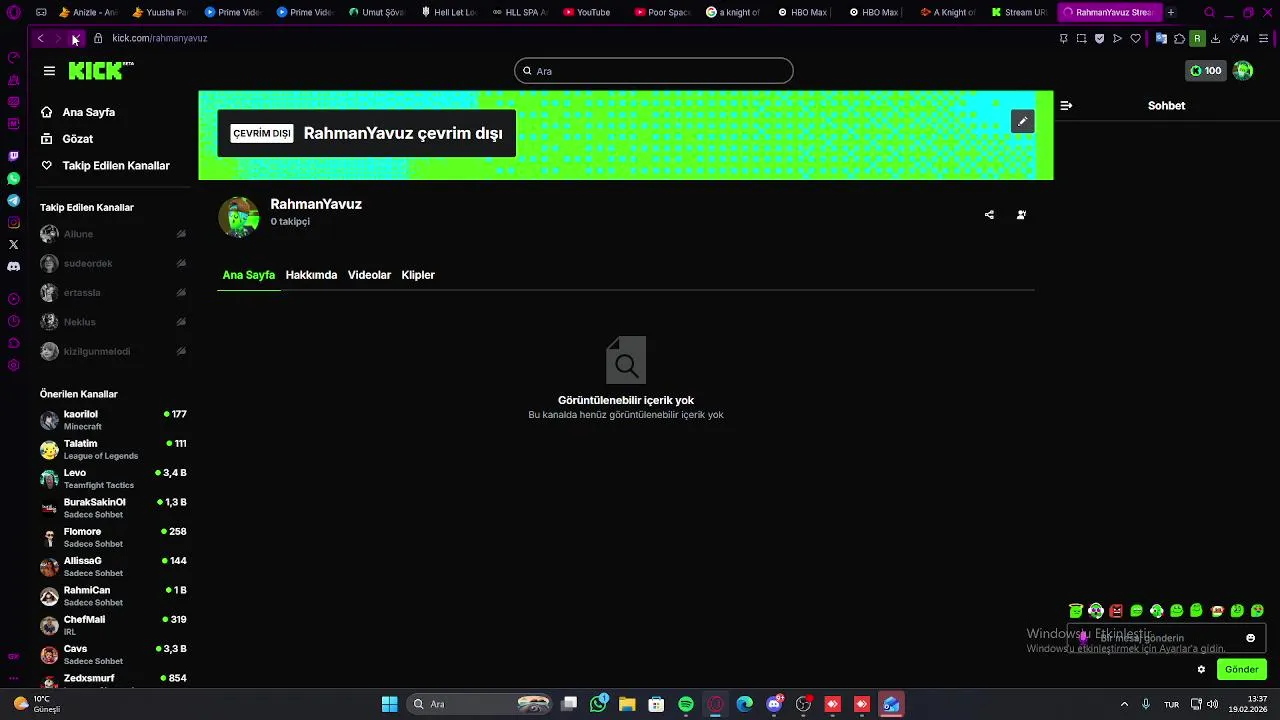Bookmark page with heart icon

(1135, 38)
